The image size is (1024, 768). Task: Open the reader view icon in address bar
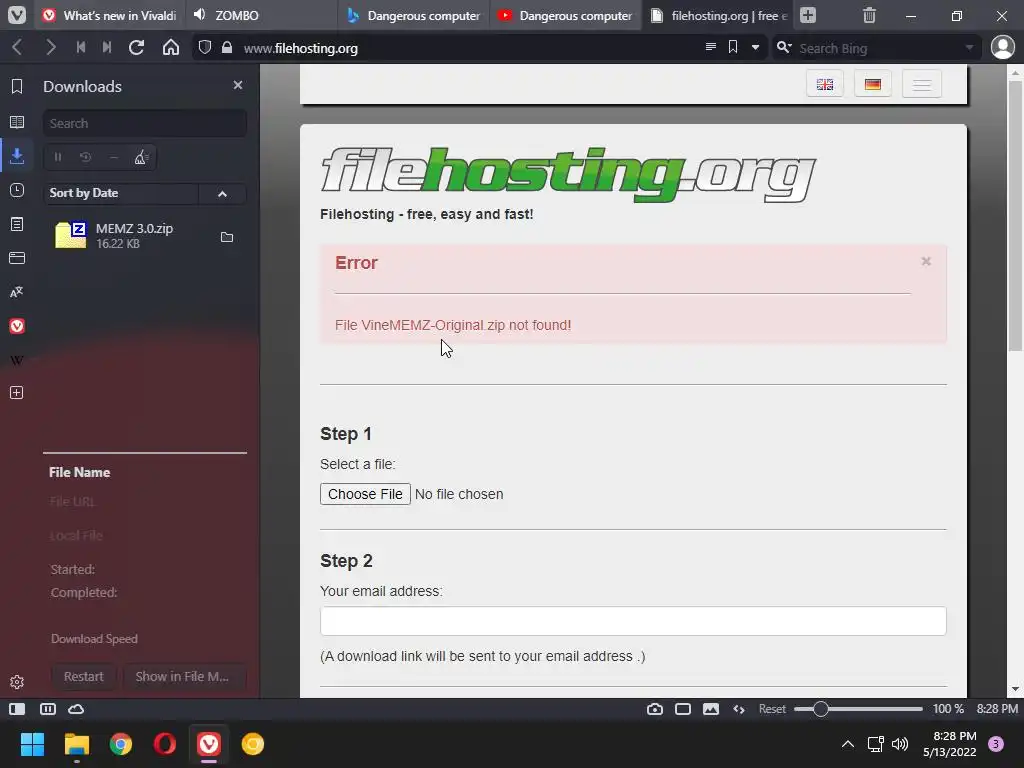tap(711, 47)
